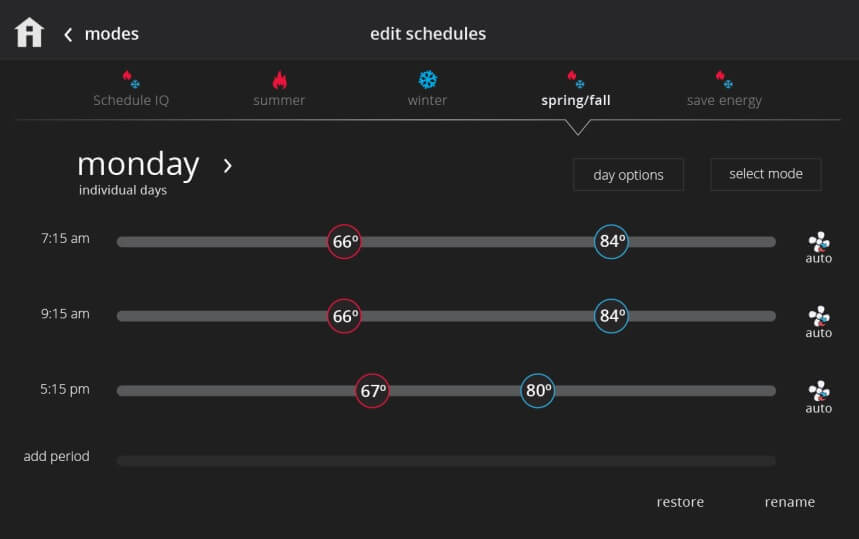Switch to the spring/fall schedule tab
This screenshot has width=859, height=539.
click(576, 100)
